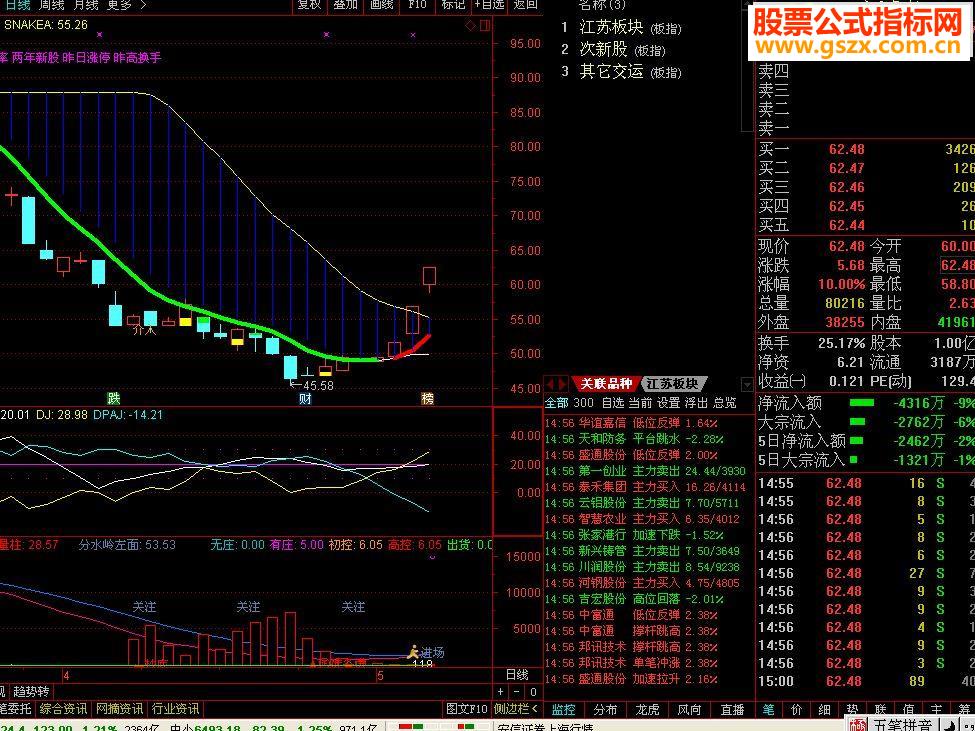975x731 pixels.
Task: Open monitor 设置 settings
Action: coord(669,403)
